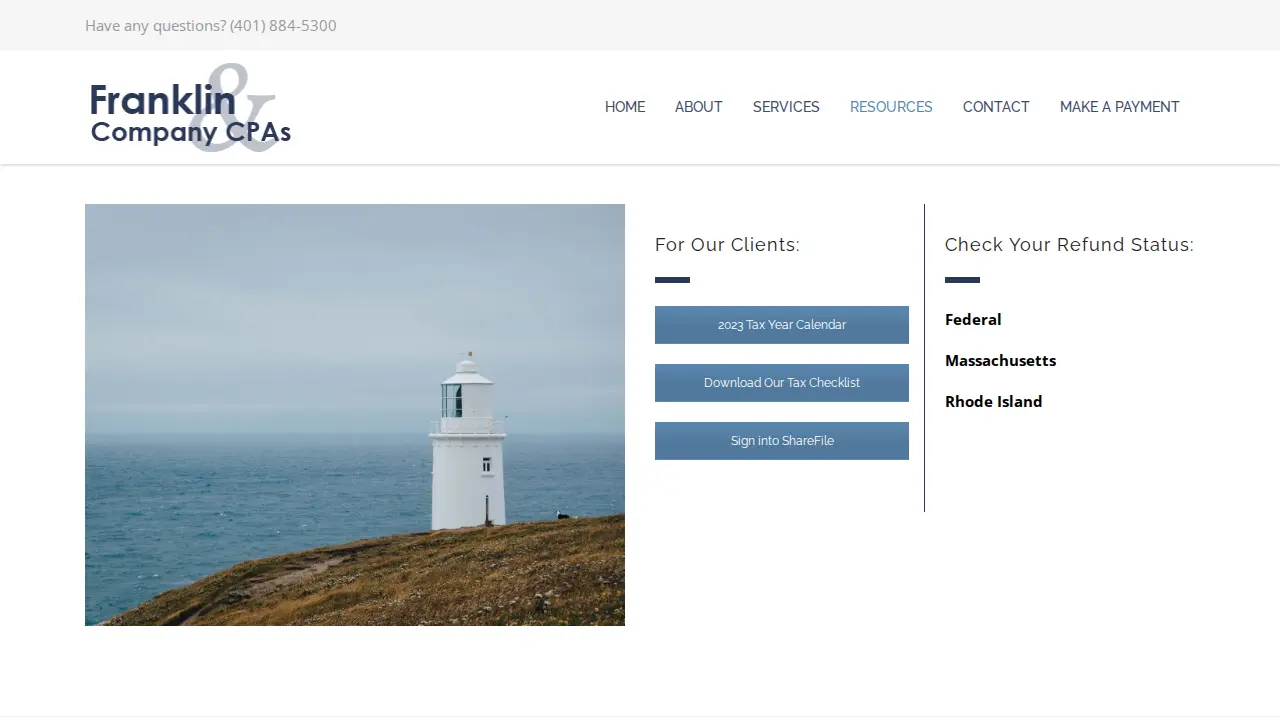1280x720 pixels.
Task: Sign into ShareFile
Action: click(782, 441)
